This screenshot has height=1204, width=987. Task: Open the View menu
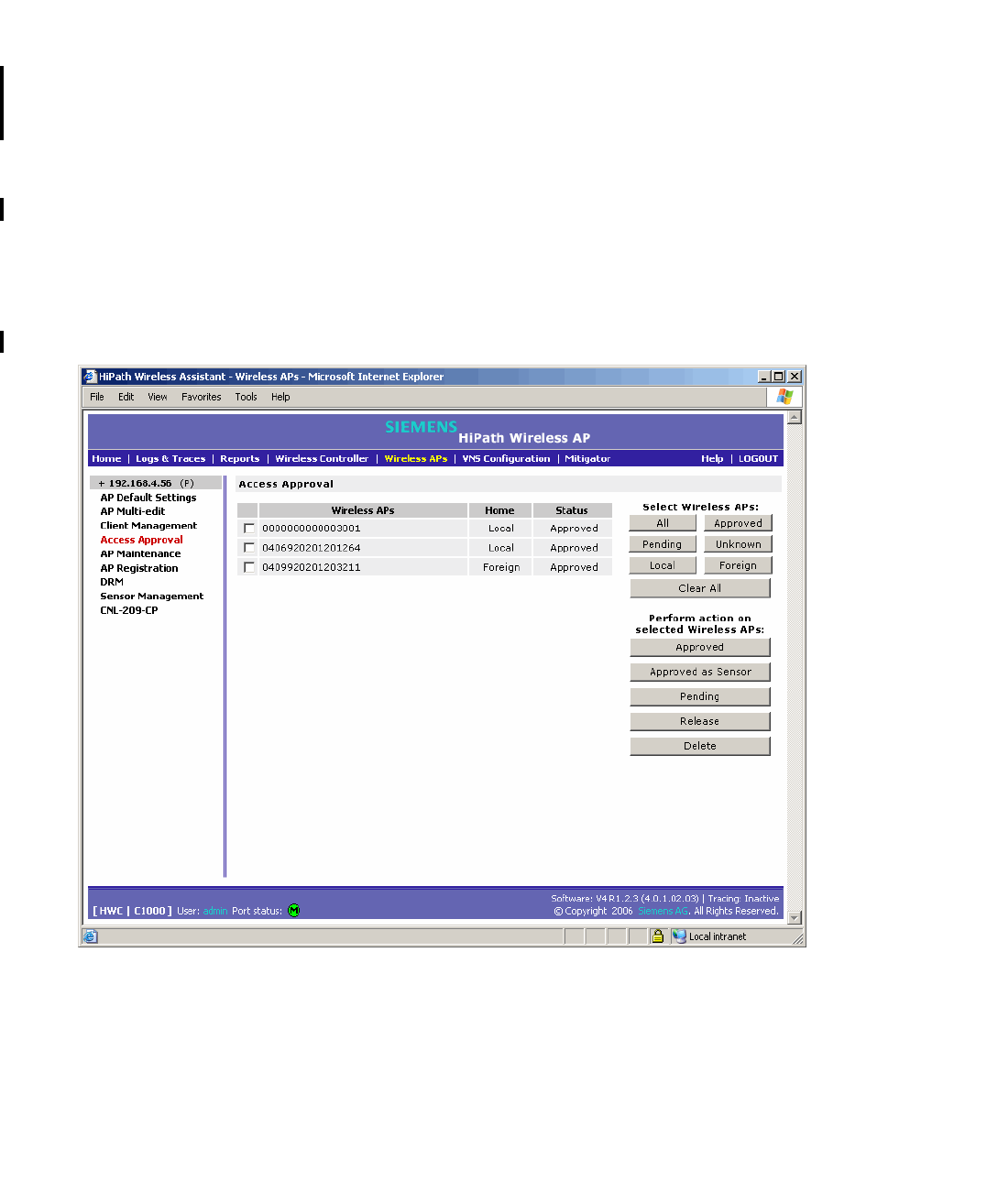(x=158, y=397)
